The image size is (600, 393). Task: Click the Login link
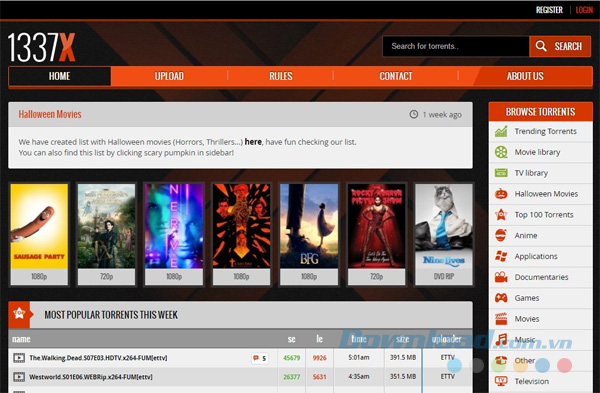584,10
